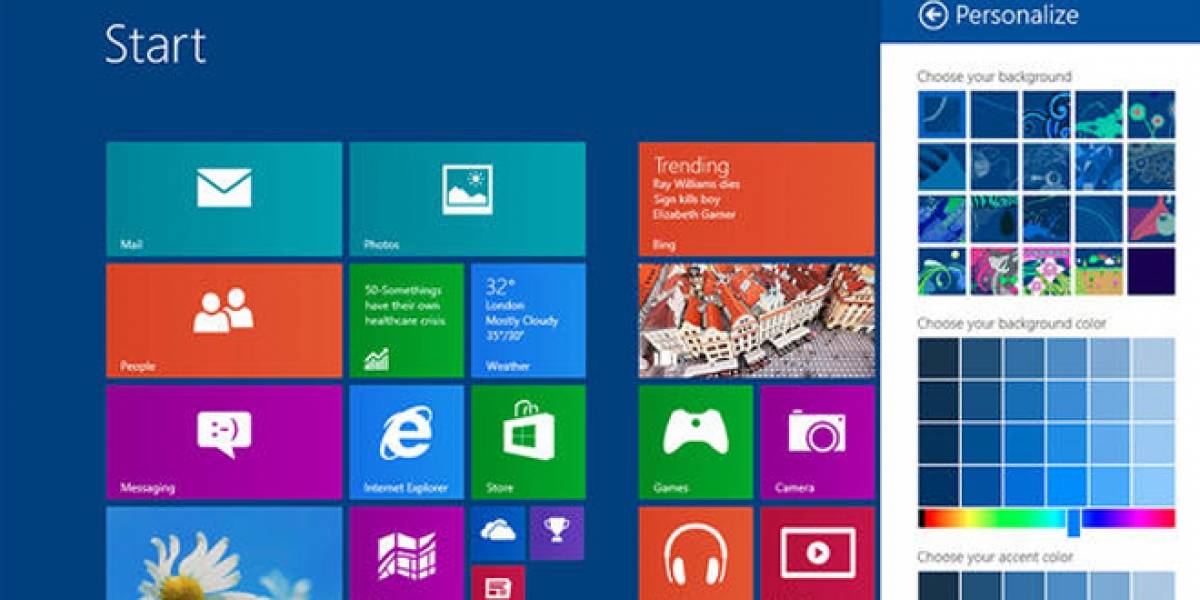This screenshot has height=600, width=1200.
Task: Open the Mail tile
Action: click(224, 199)
